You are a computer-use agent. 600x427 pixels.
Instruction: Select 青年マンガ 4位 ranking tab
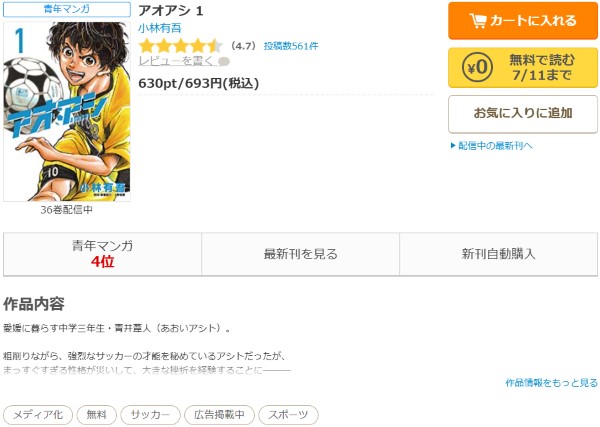(x=103, y=254)
